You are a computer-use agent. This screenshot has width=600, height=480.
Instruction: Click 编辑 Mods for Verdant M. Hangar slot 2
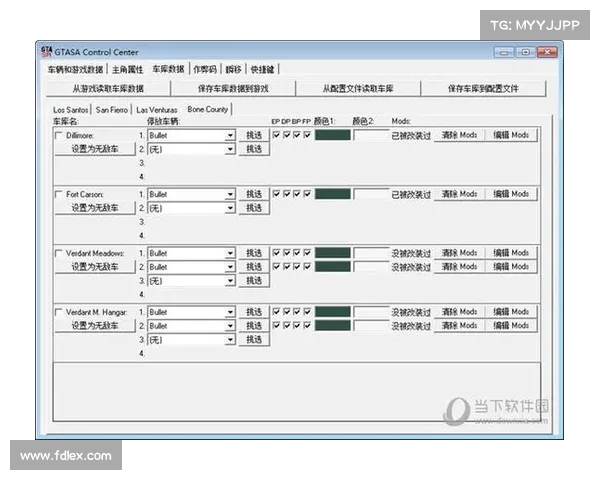point(511,326)
